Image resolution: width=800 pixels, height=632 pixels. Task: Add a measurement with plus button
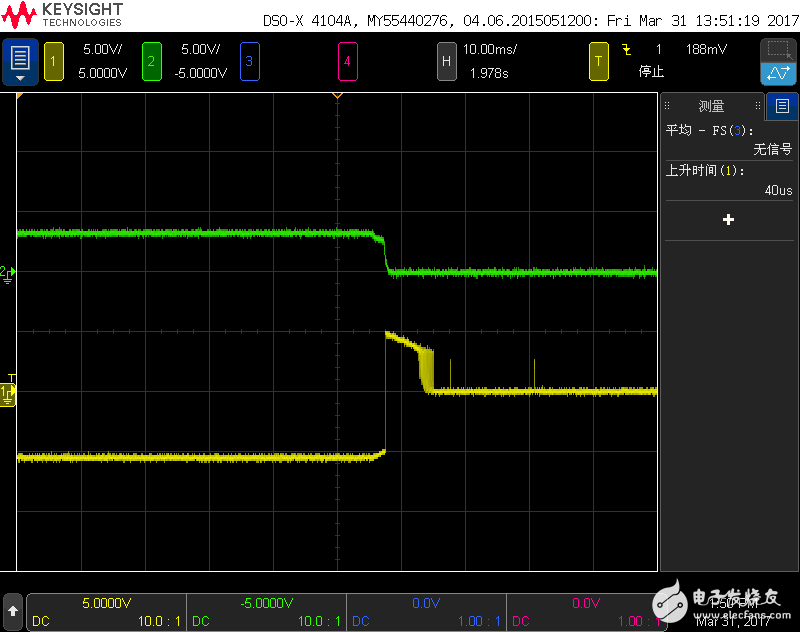(x=729, y=220)
